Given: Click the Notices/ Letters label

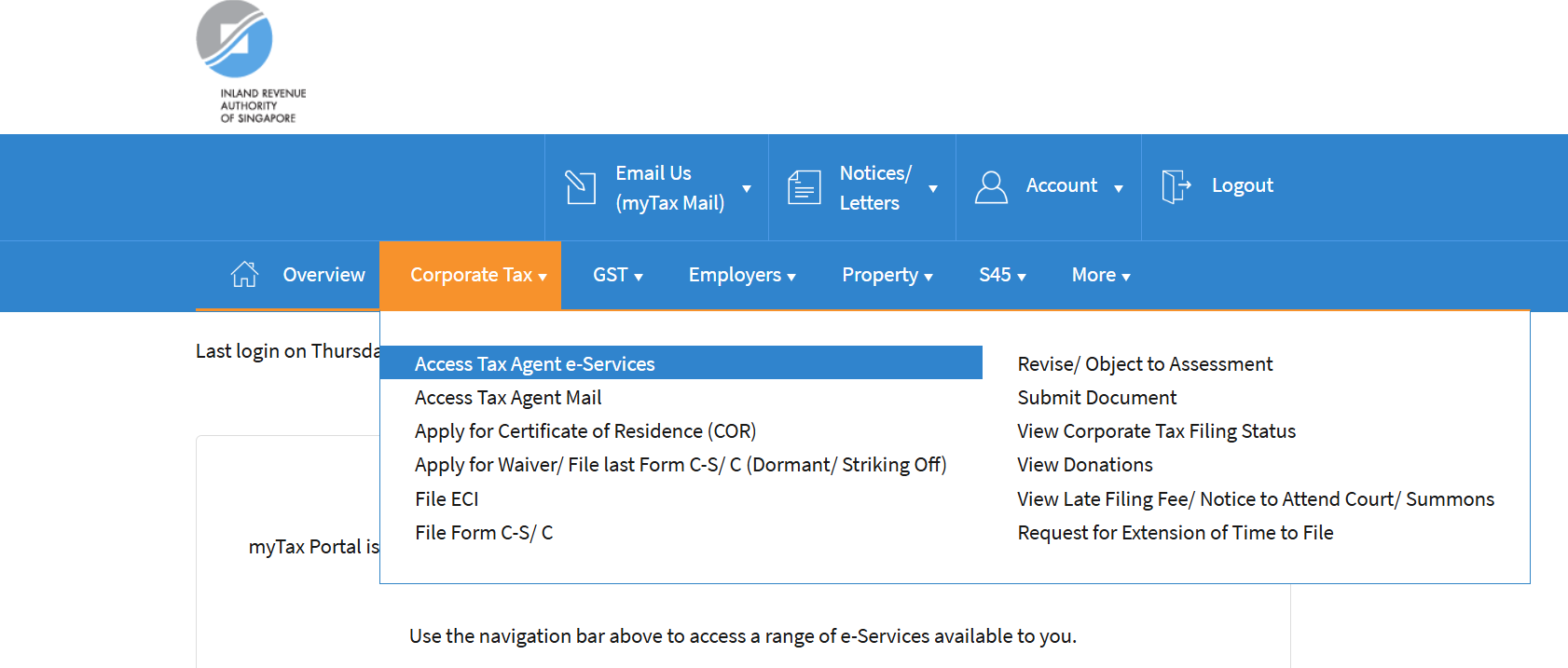Looking at the screenshot, I should coord(875,188).
